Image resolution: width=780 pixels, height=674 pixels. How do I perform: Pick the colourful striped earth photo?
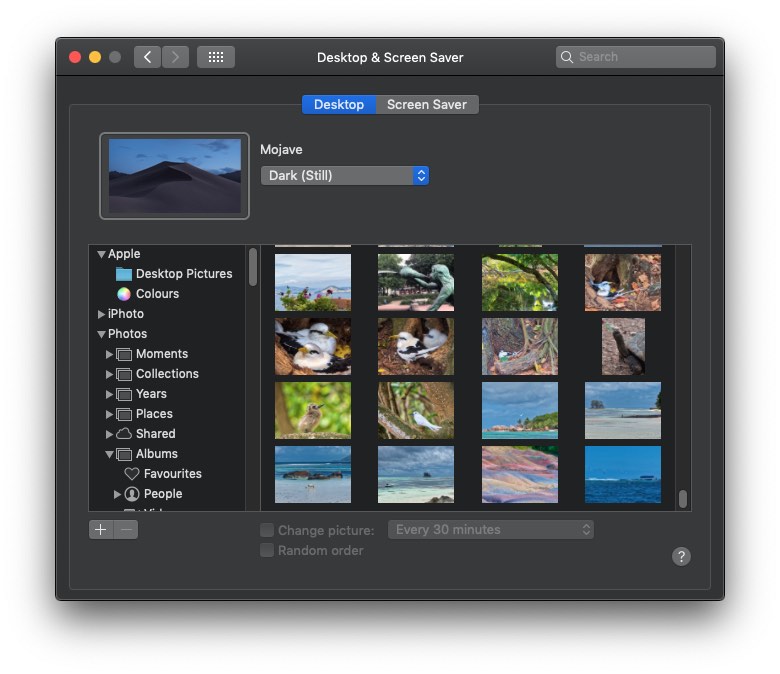[520, 475]
